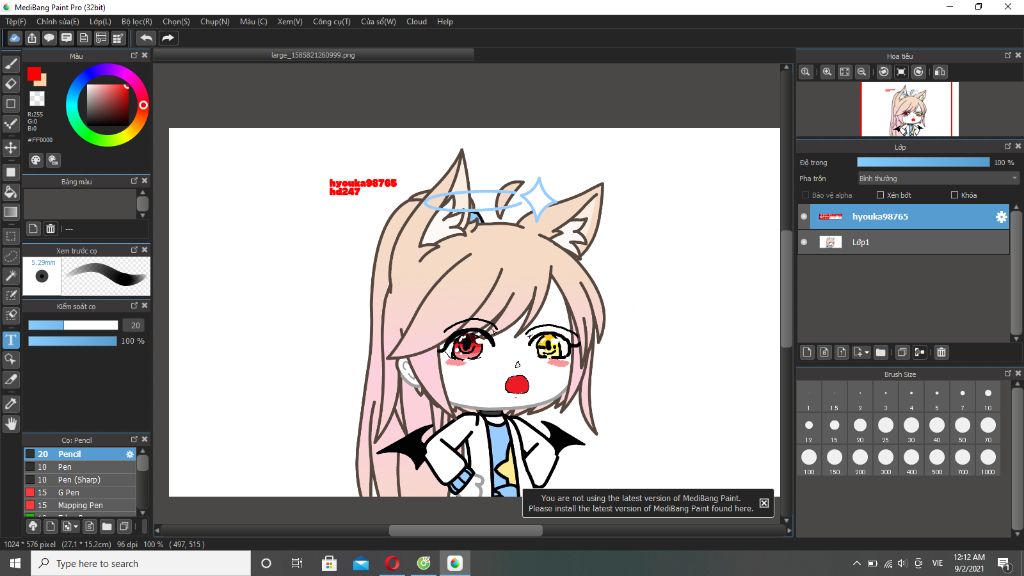Open the Cloud menu
Viewport: 1024px width, 576px height.
coord(416,22)
